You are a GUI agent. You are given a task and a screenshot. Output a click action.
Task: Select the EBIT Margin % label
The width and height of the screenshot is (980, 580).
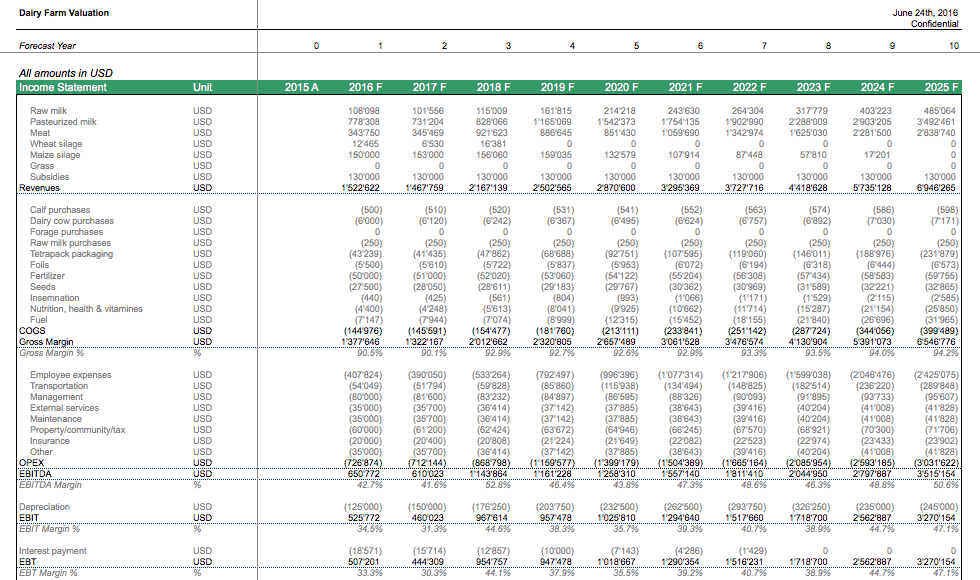[49, 529]
